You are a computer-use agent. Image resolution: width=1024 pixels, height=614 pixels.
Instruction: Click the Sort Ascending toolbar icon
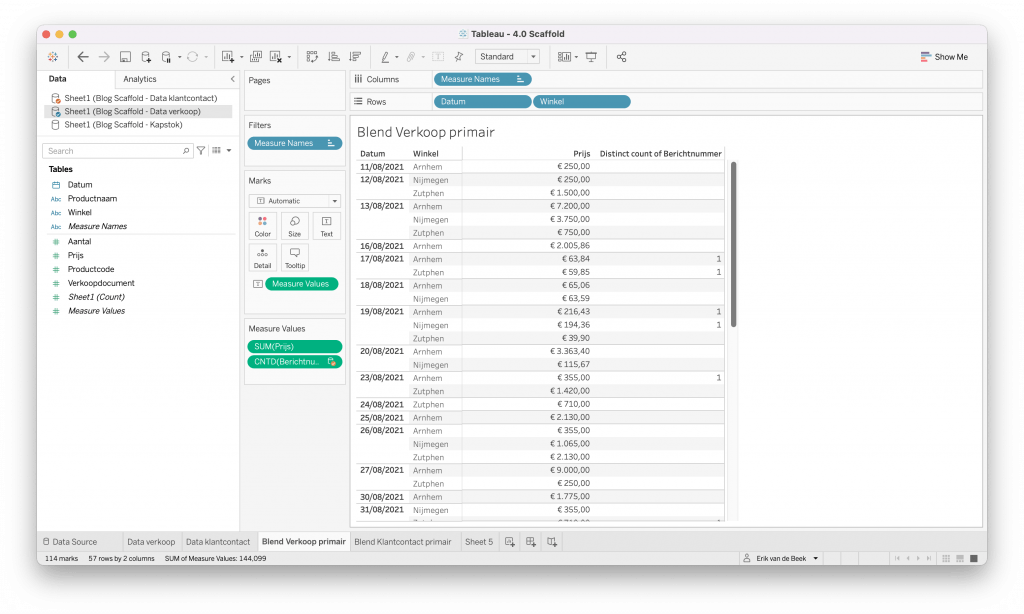pyautogui.click(x=333, y=57)
